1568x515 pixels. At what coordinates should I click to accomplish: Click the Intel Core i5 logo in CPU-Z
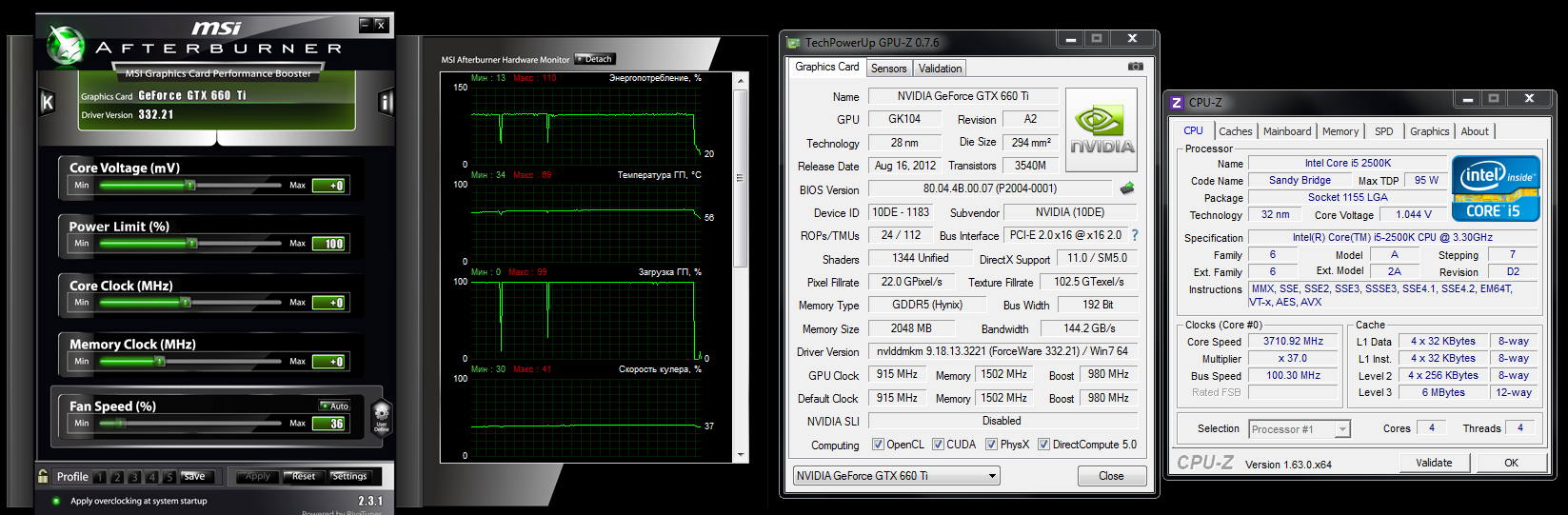point(1495,188)
